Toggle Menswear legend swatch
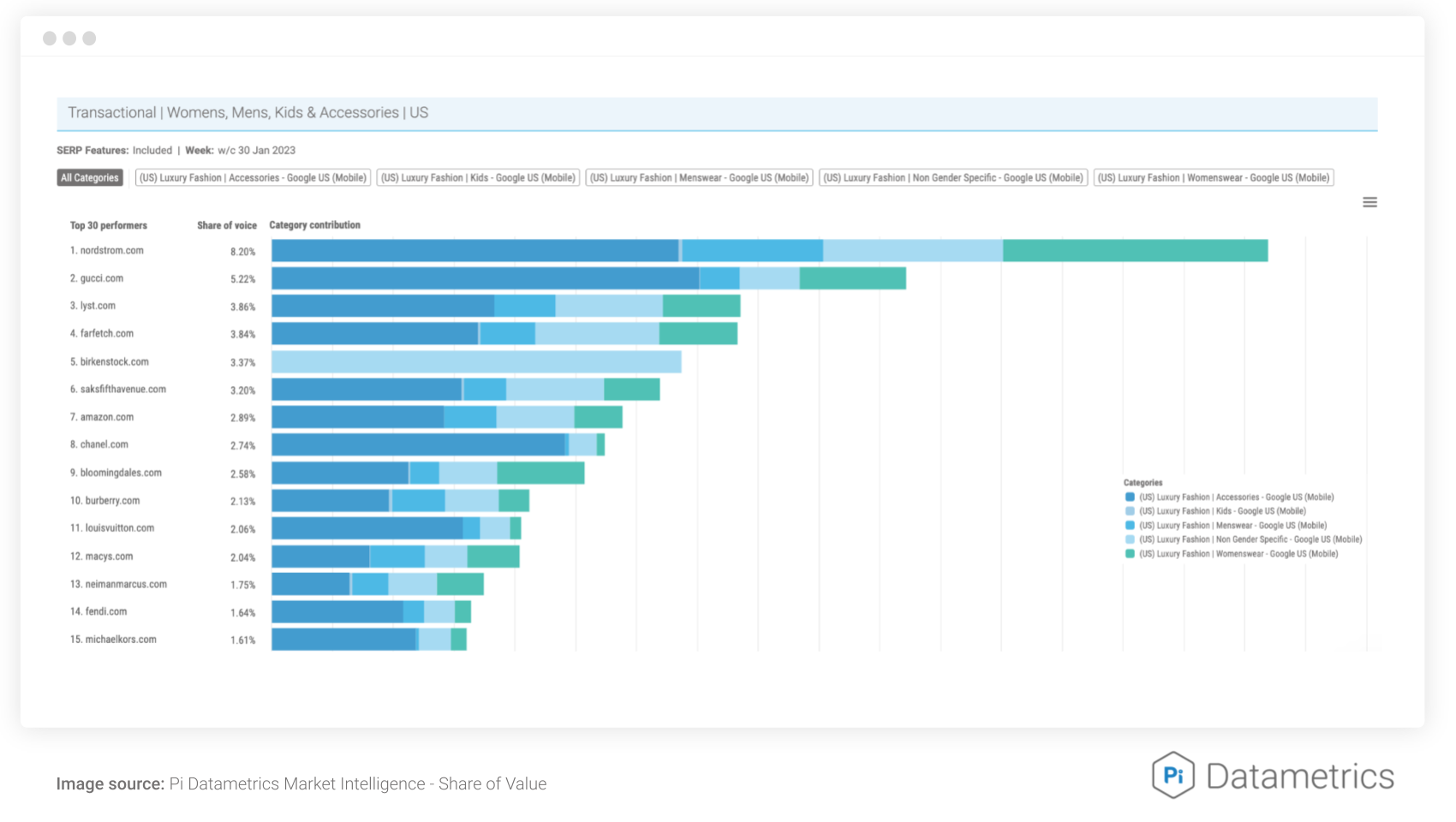This screenshot has width=1456, height=822. tap(1130, 525)
